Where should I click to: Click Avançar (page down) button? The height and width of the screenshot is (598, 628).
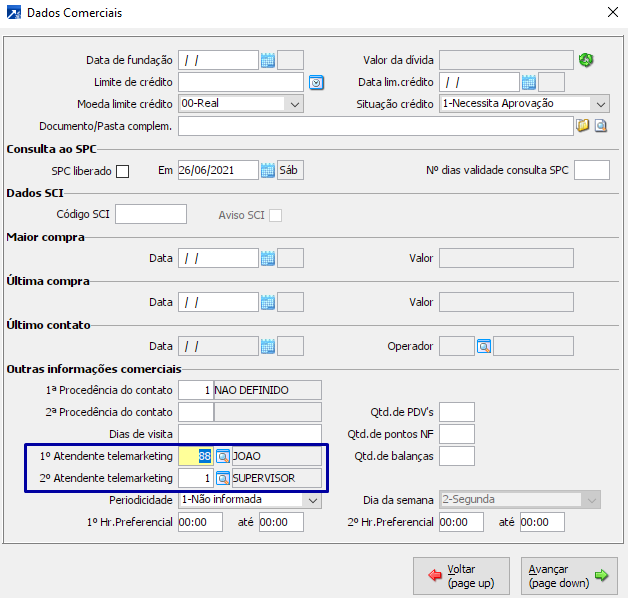[x=569, y=576]
